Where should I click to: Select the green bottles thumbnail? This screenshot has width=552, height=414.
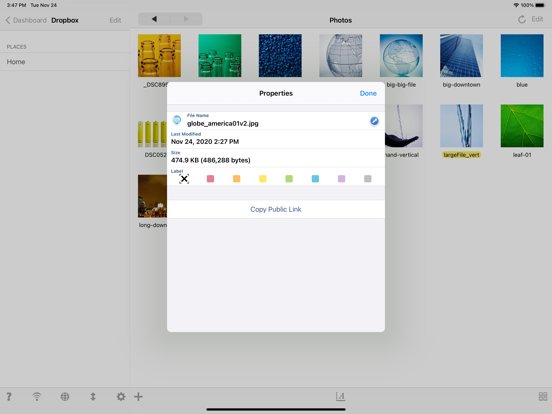[x=220, y=56]
